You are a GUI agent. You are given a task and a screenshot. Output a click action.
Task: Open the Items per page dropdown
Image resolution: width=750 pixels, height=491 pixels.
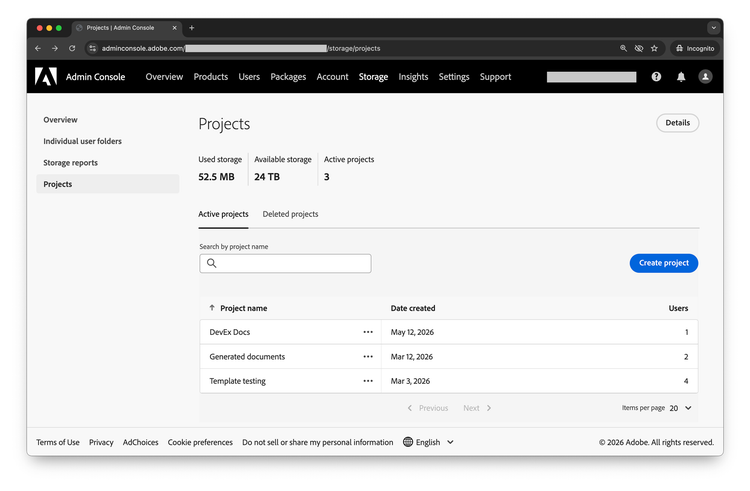(681, 408)
